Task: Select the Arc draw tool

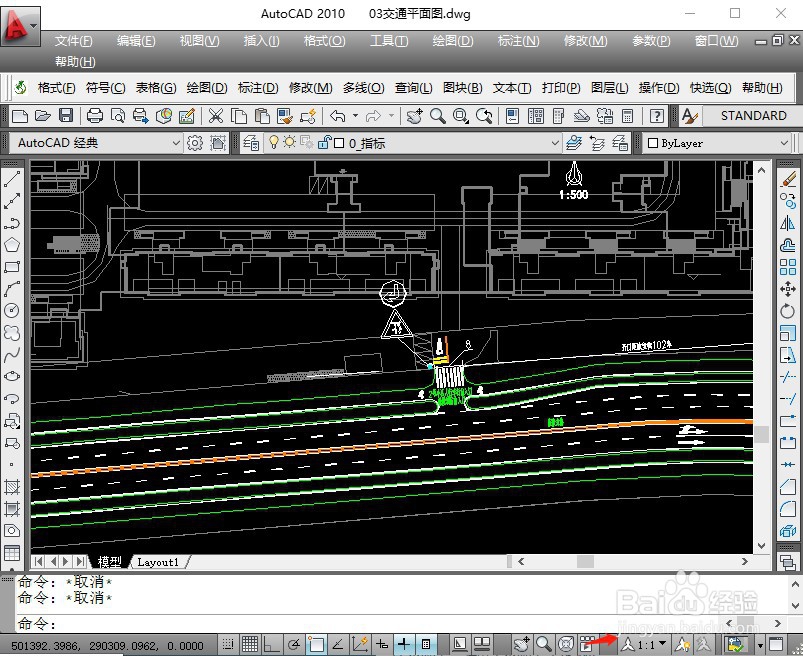Action: pos(12,289)
